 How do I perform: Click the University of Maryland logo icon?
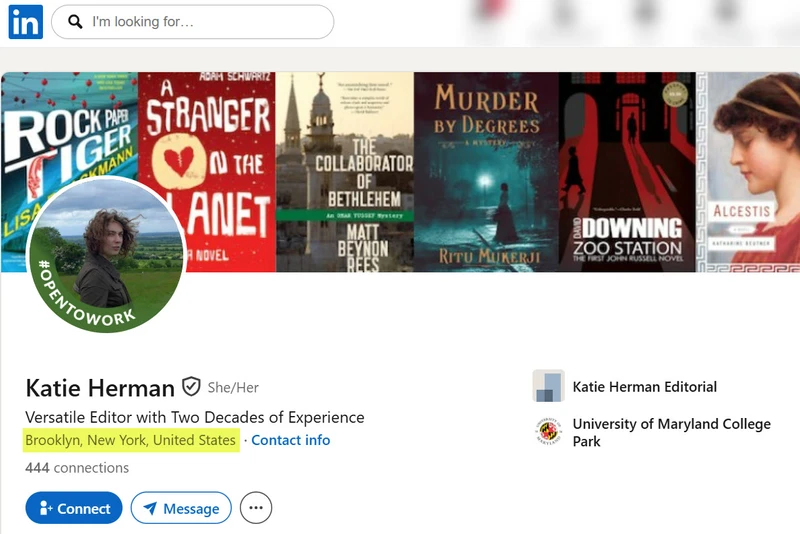tap(548, 431)
